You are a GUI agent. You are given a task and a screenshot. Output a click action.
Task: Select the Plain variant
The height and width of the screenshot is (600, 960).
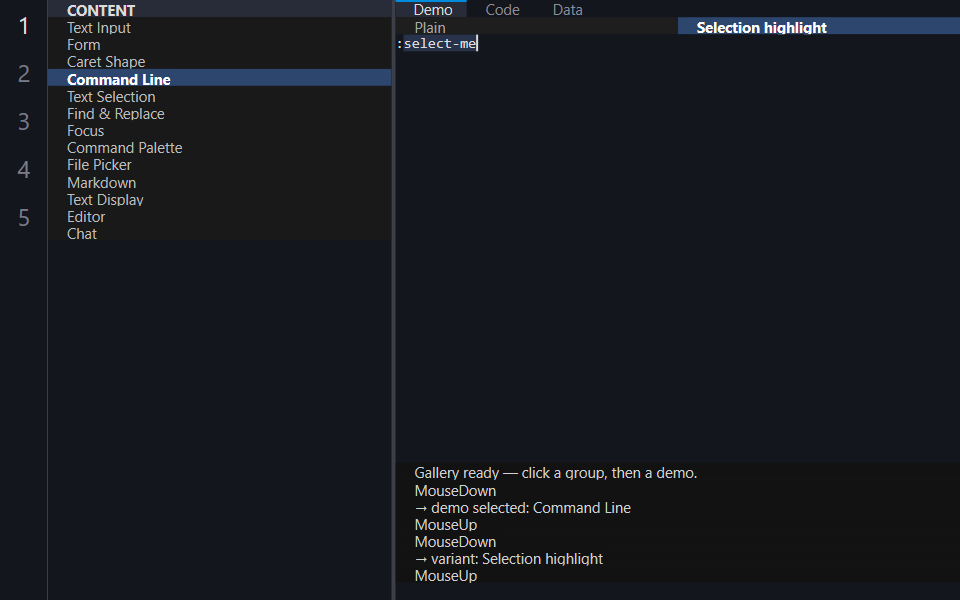click(x=536, y=28)
